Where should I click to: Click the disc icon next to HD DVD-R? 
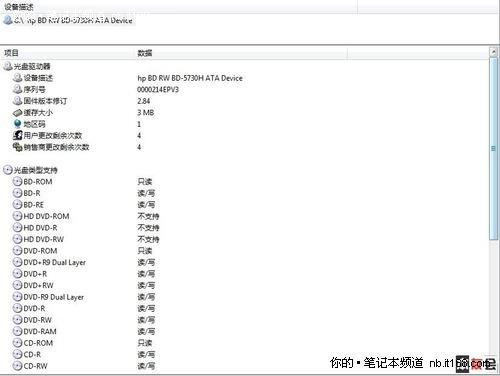17,228
